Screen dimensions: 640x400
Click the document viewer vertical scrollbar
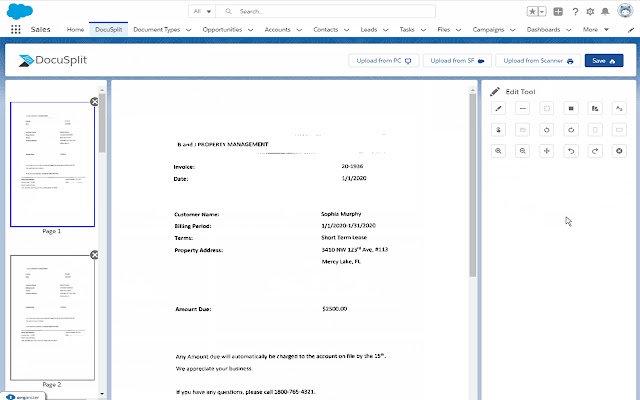(473, 184)
